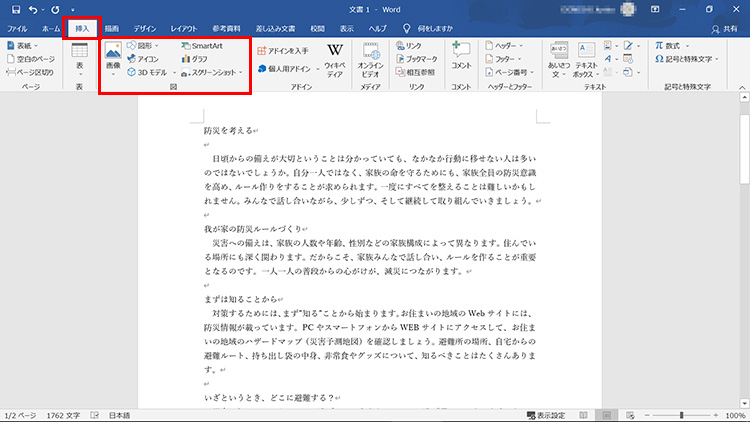Viewport: 750px width, 422px height.
Task: Save document using the quick access icon
Action: pyautogui.click(x=16, y=9)
